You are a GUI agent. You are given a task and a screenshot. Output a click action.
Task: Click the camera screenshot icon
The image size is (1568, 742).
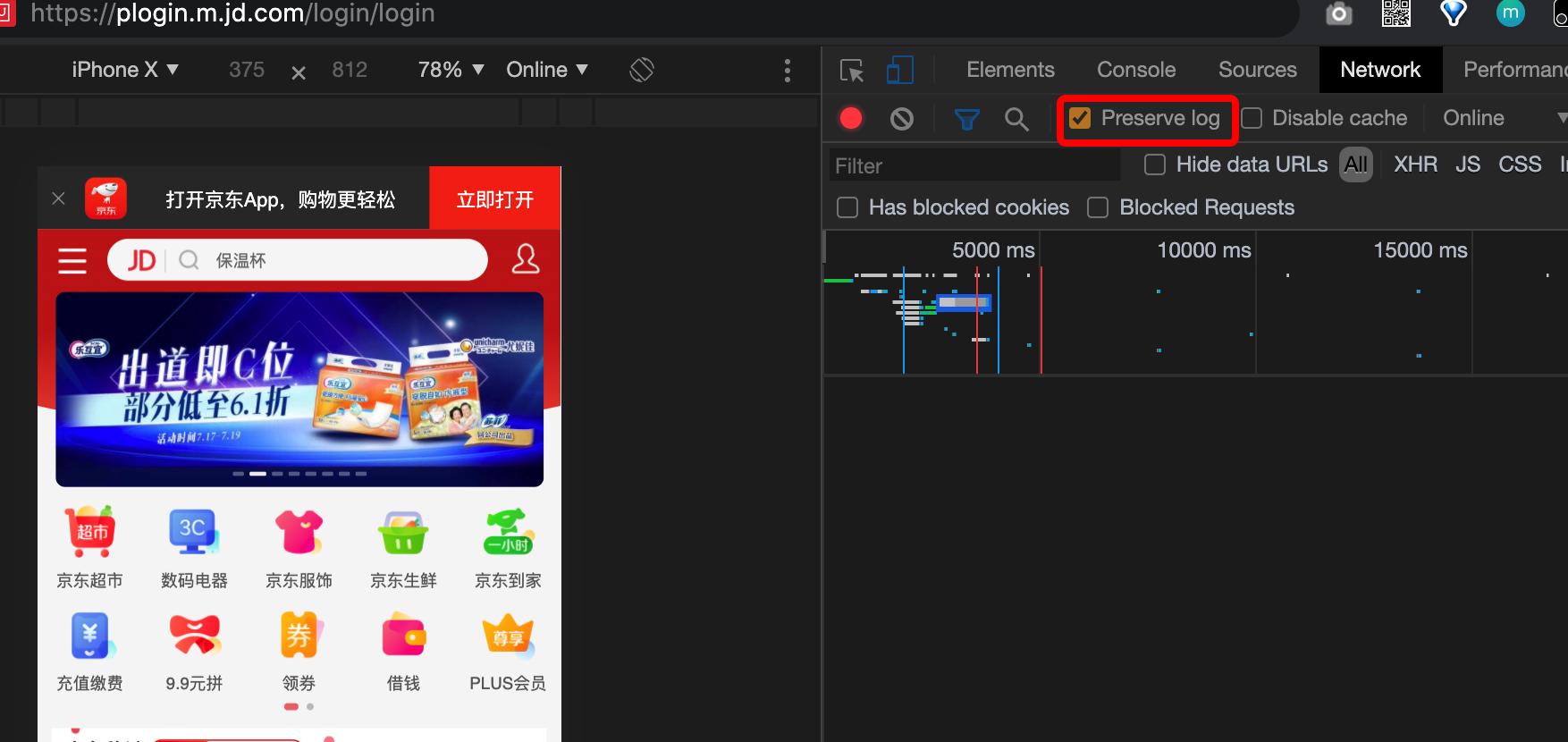pyautogui.click(x=1338, y=13)
